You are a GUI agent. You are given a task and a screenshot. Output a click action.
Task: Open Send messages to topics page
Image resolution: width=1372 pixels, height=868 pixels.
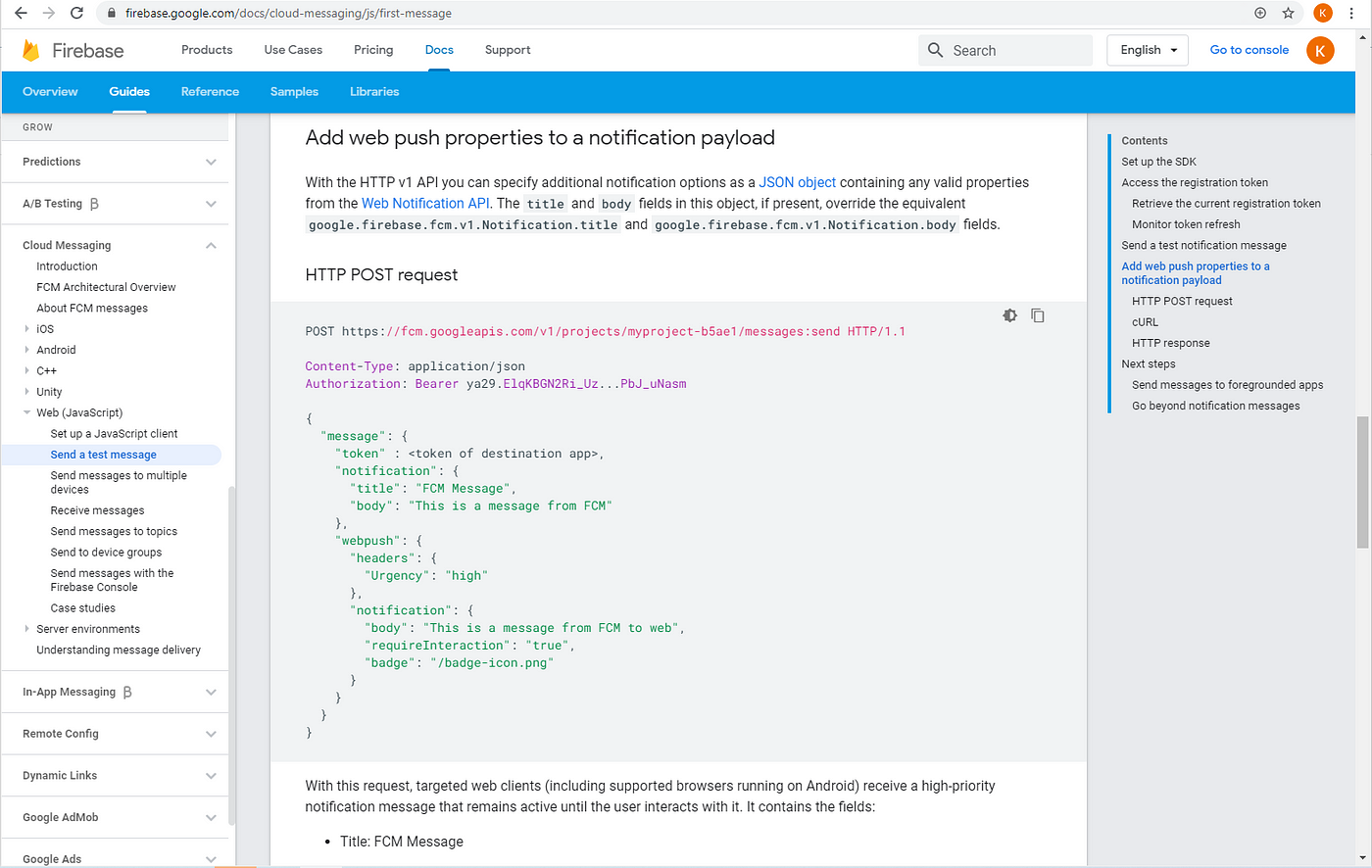(x=114, y=531)
